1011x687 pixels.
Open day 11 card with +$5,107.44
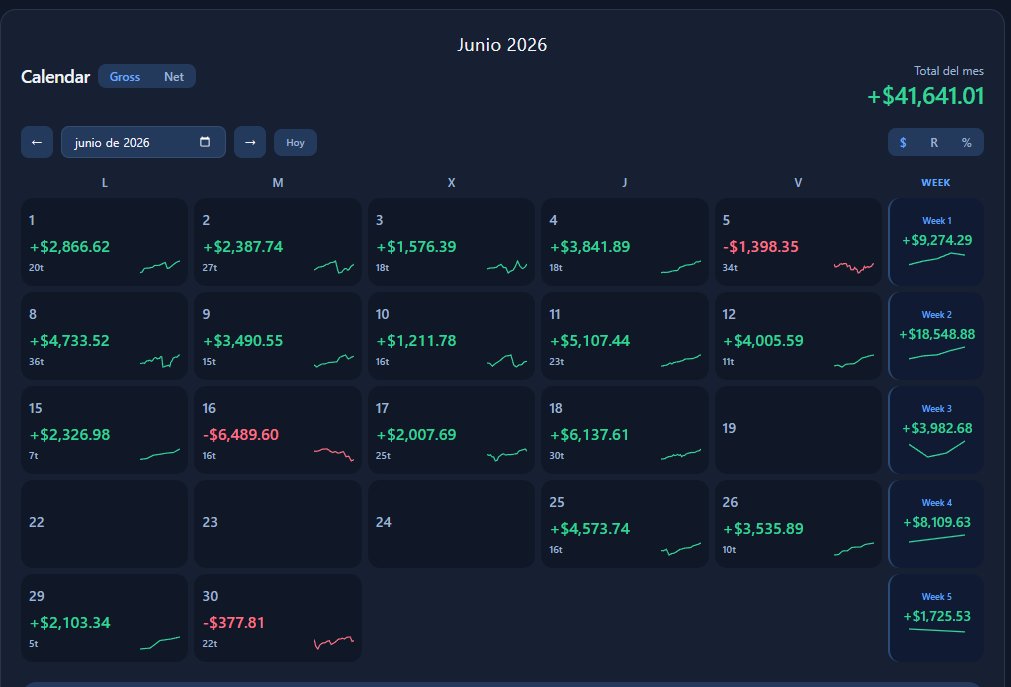(625, 336)
